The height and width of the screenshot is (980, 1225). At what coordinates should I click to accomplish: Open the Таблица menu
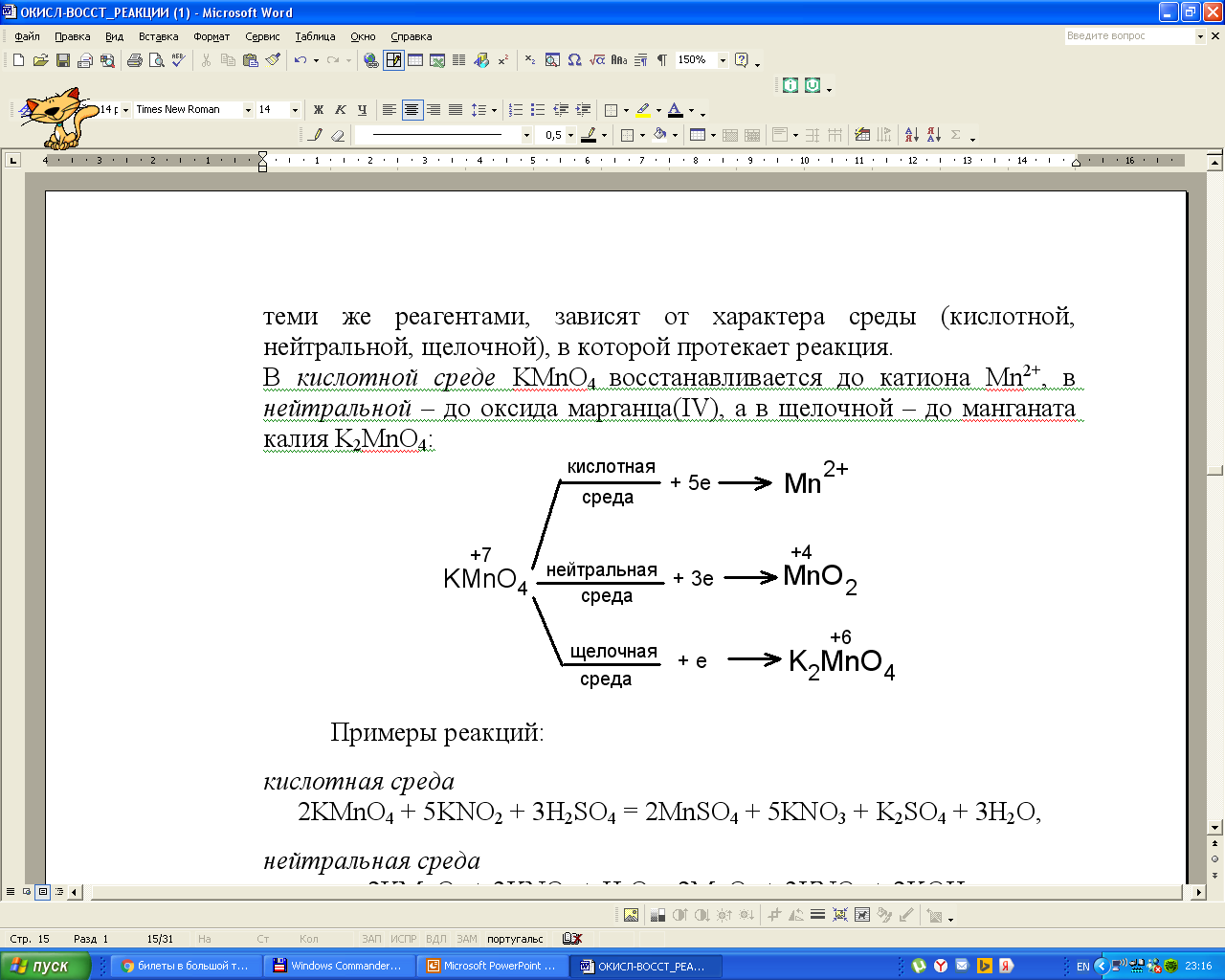(x=315, y=36)
